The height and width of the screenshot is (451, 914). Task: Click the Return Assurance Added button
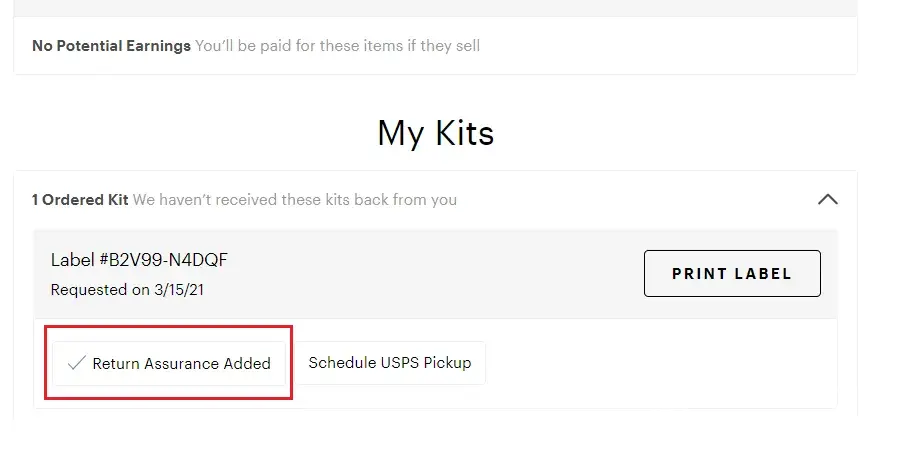coord(169,363)
